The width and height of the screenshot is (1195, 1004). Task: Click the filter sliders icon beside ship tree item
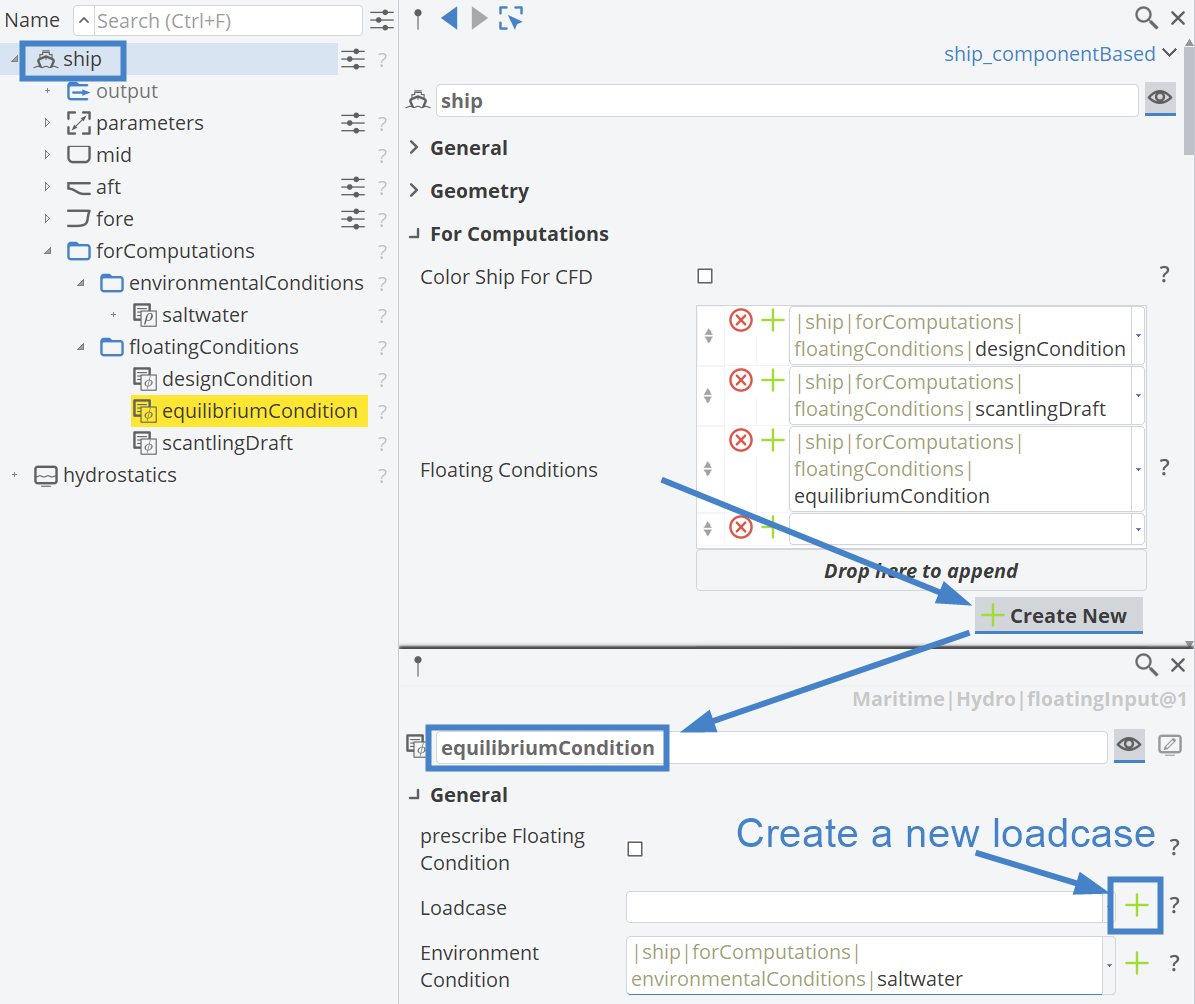pos(353,60)
